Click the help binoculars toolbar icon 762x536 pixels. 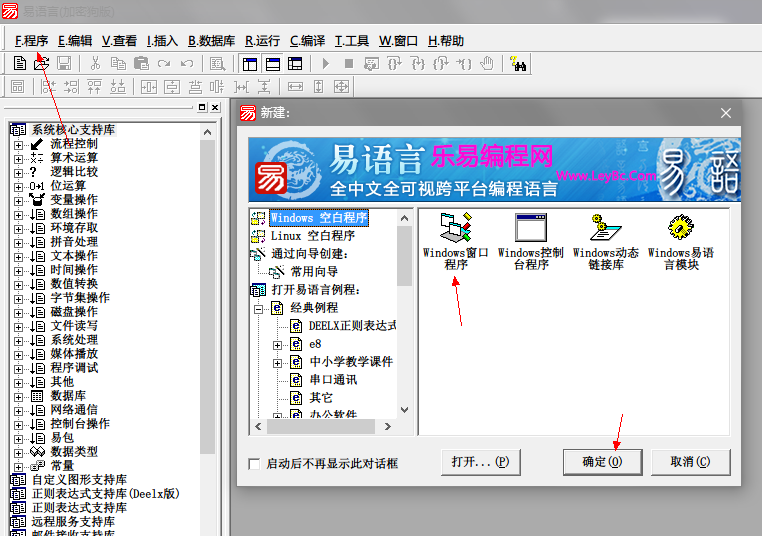click(x=518, y=63)
